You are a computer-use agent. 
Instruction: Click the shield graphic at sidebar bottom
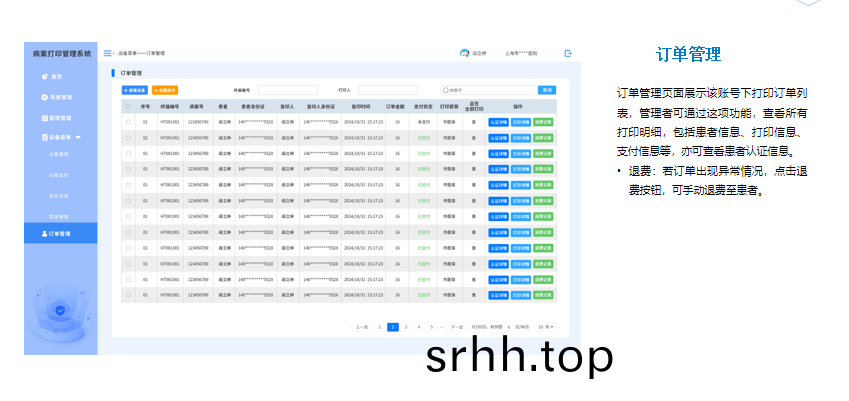61,309
